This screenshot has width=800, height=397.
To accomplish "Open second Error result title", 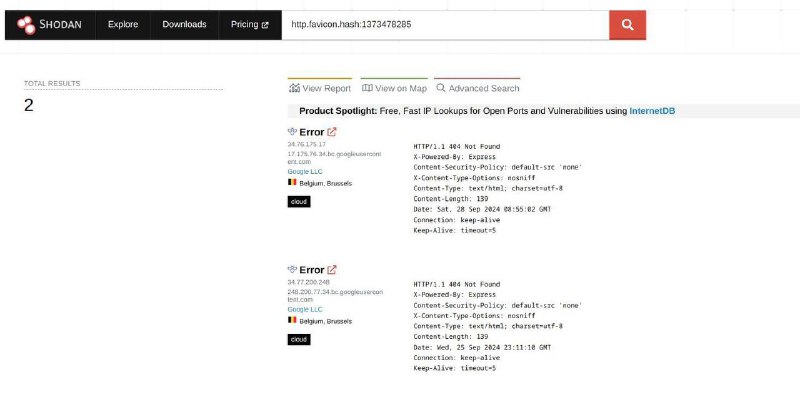I will (x=312, y=269).
